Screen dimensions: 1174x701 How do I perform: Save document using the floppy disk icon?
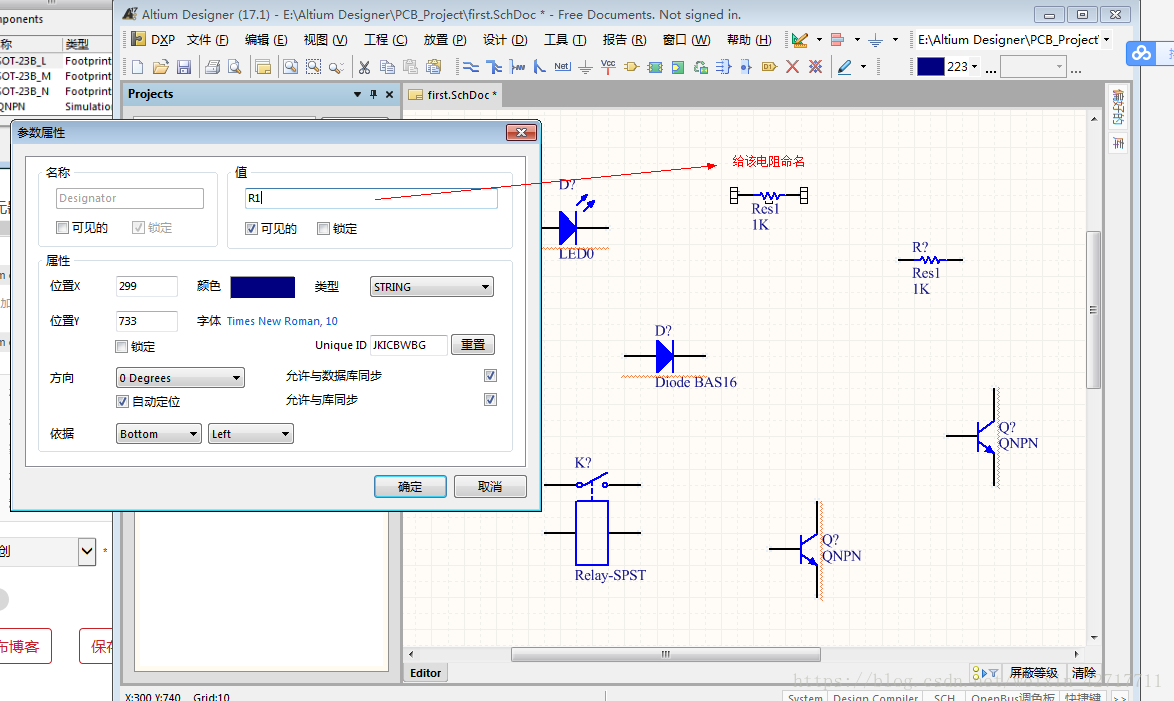point(184,67)
